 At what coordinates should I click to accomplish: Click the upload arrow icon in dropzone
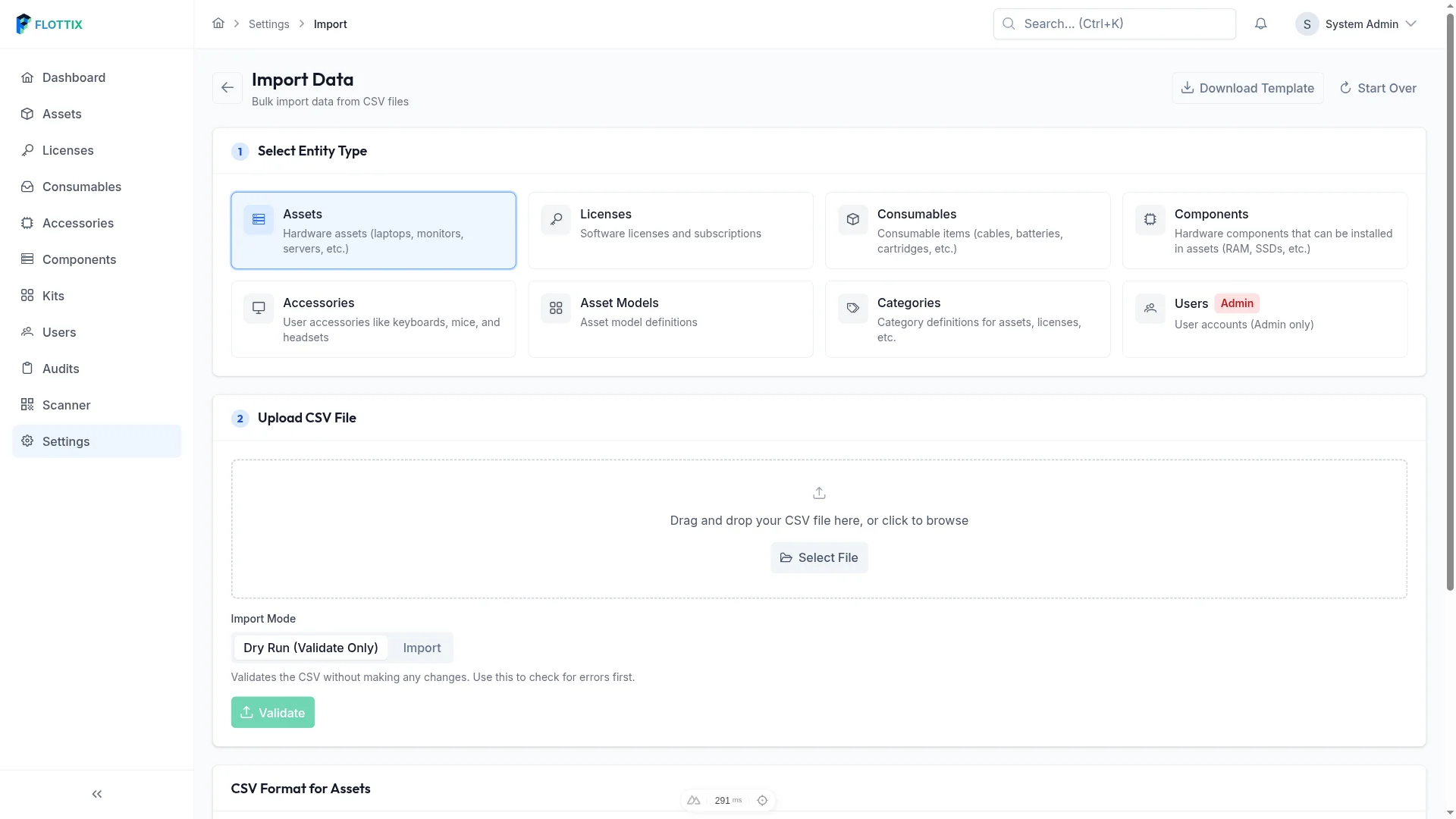tap(819, 493)
